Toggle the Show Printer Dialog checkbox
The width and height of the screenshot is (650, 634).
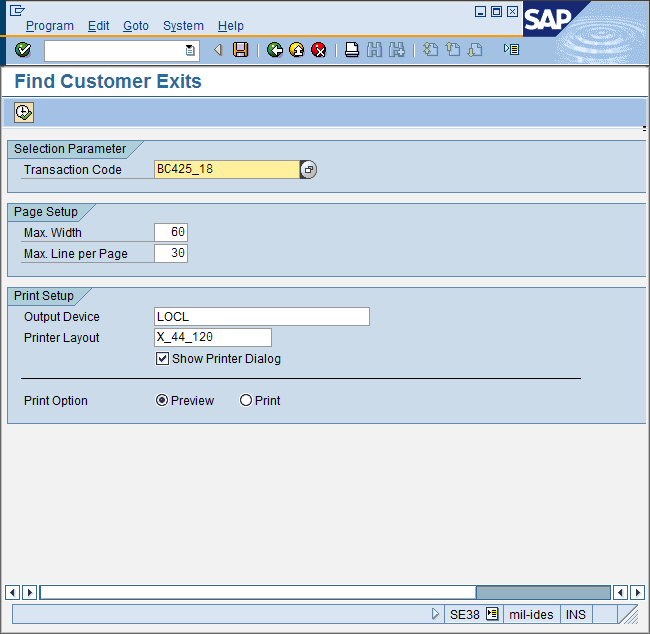(162, 358)
